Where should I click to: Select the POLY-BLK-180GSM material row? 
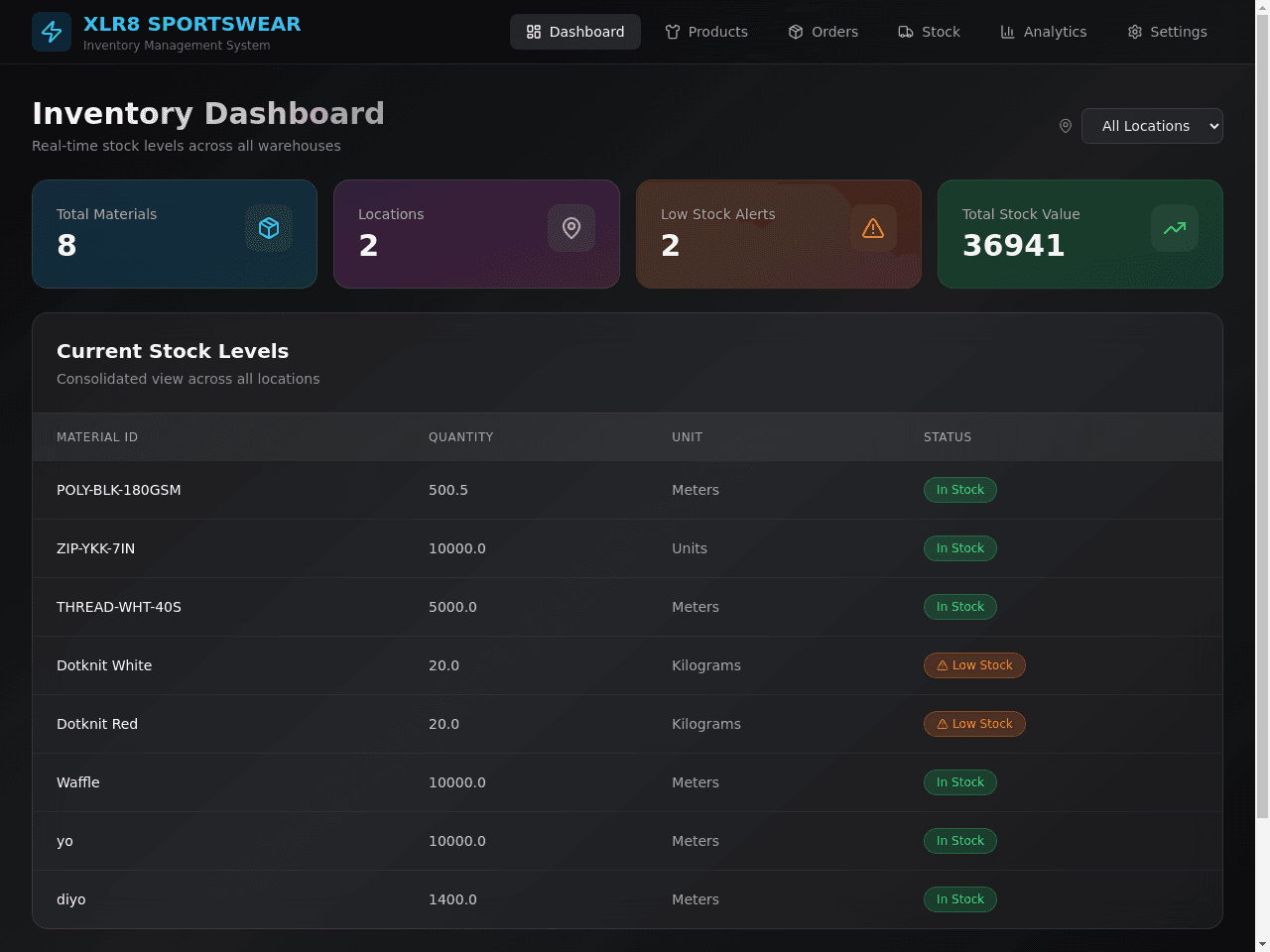627,490
